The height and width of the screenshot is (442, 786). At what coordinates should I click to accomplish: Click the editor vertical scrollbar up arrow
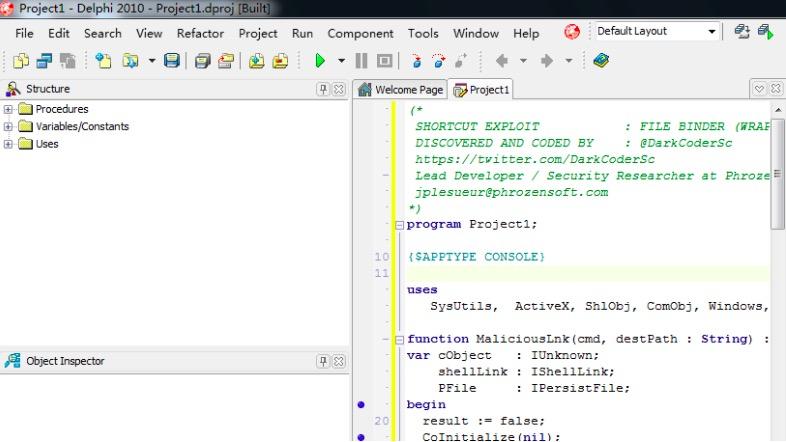tap(777, 110)
